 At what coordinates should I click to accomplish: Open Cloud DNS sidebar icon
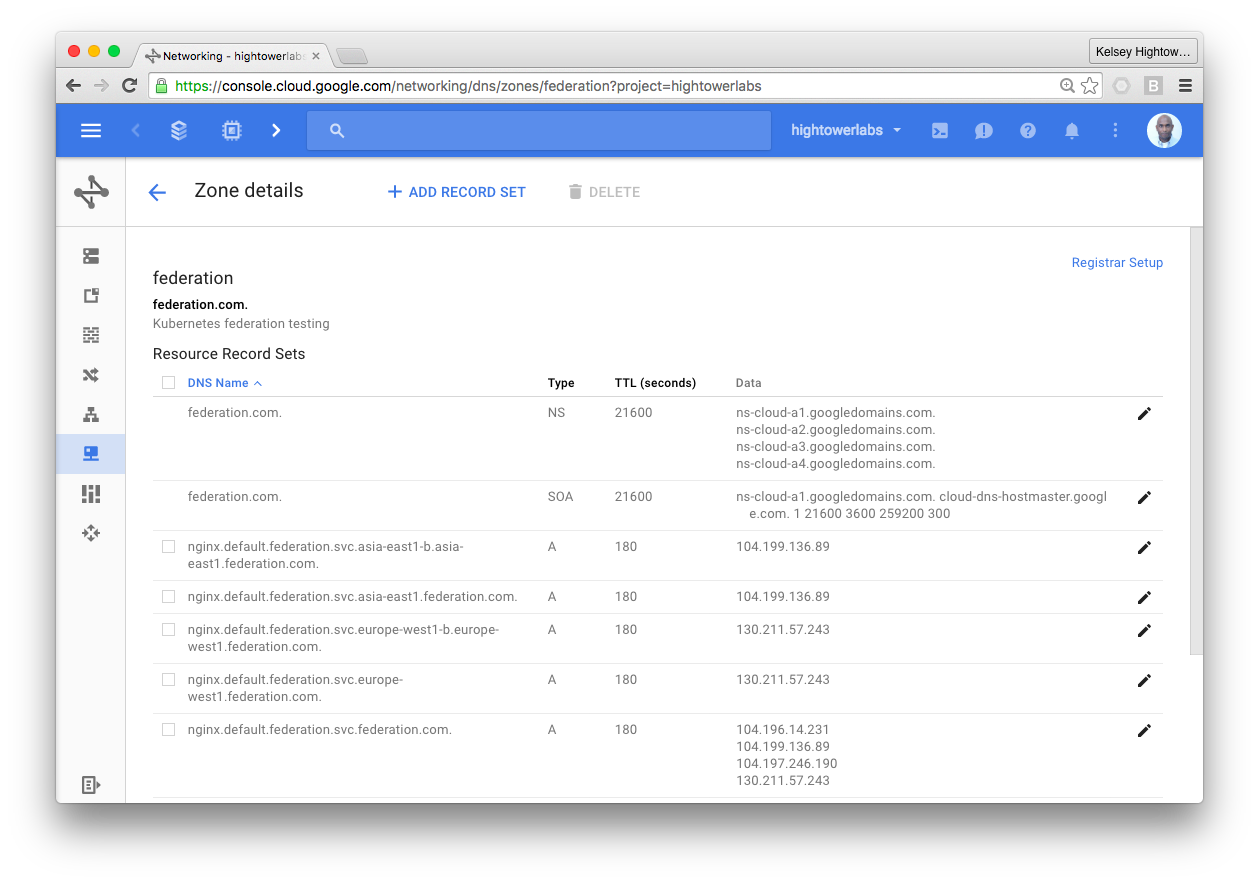click(91, 454)
